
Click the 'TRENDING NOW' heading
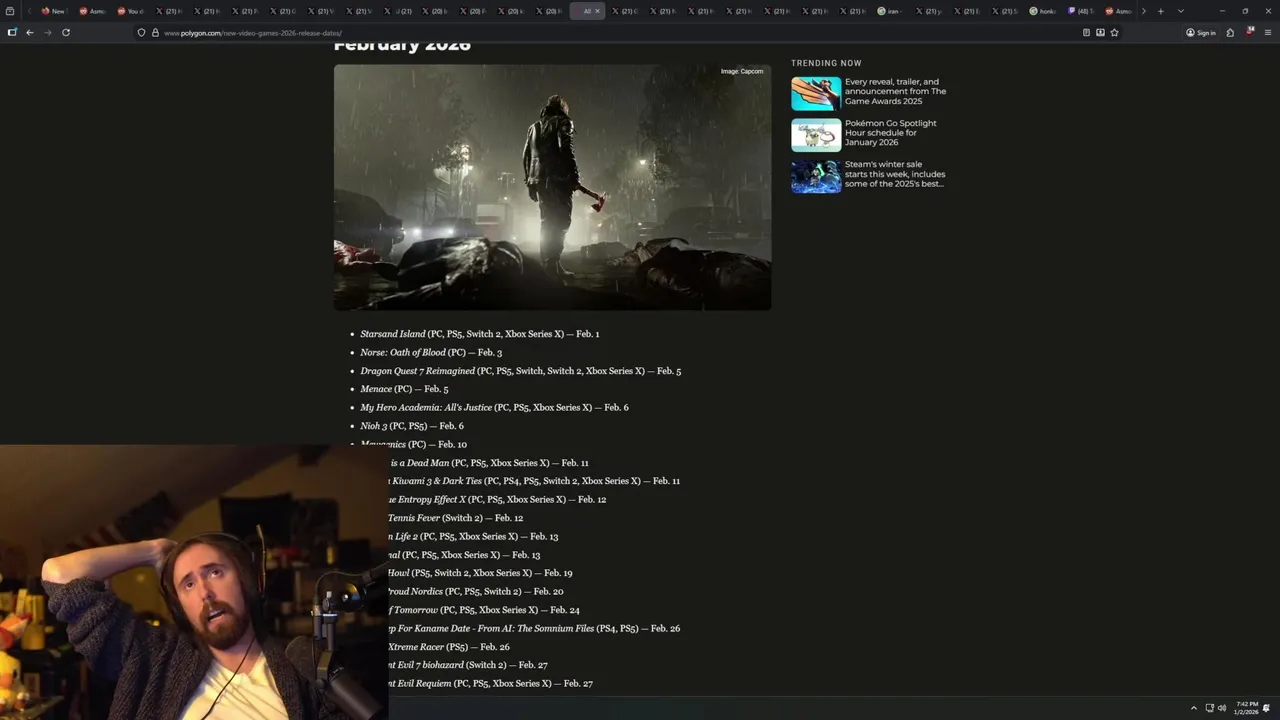pyautogui.click(x=826, y=63)
